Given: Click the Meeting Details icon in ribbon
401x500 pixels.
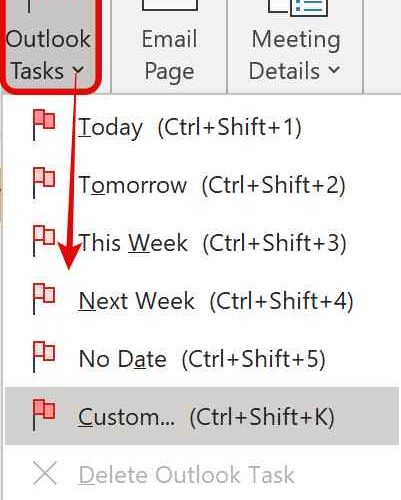Looking at the screenshot, I should (299, 7).
